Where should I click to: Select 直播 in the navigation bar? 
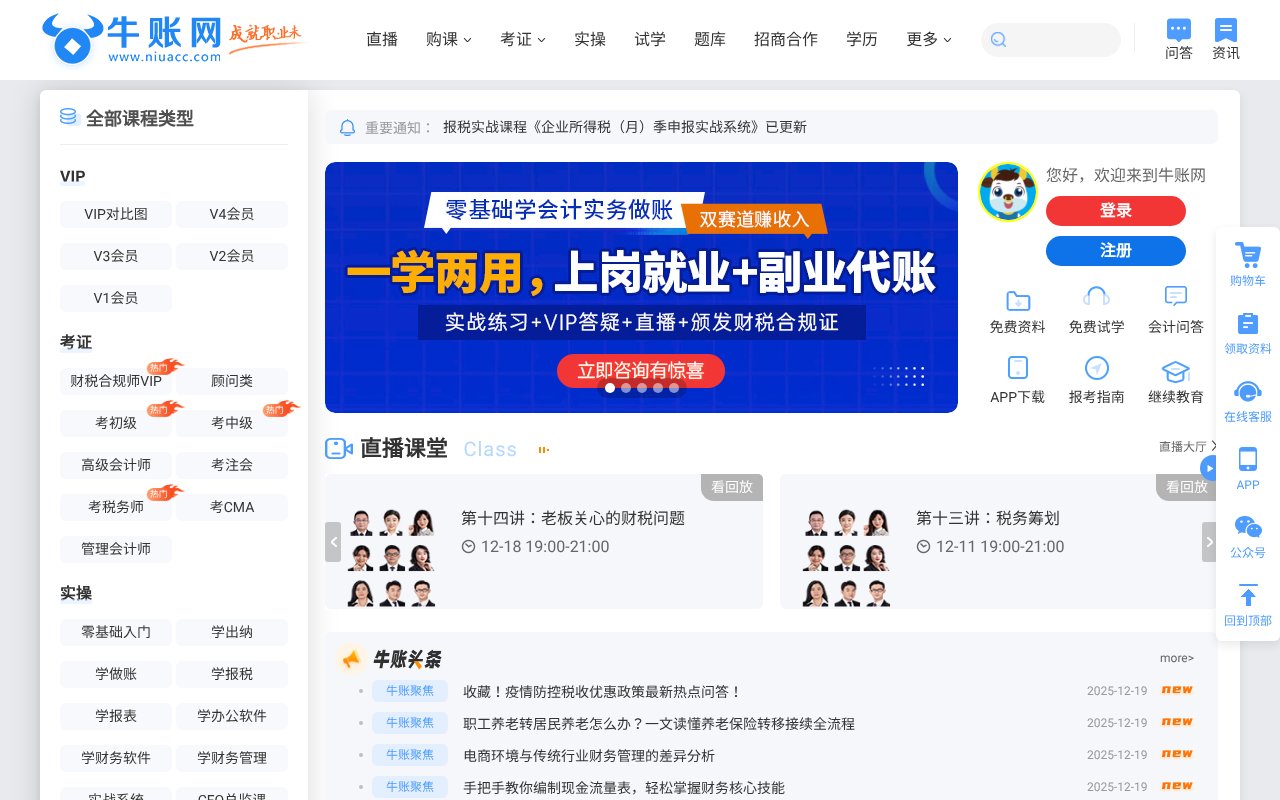coord(381,39)
